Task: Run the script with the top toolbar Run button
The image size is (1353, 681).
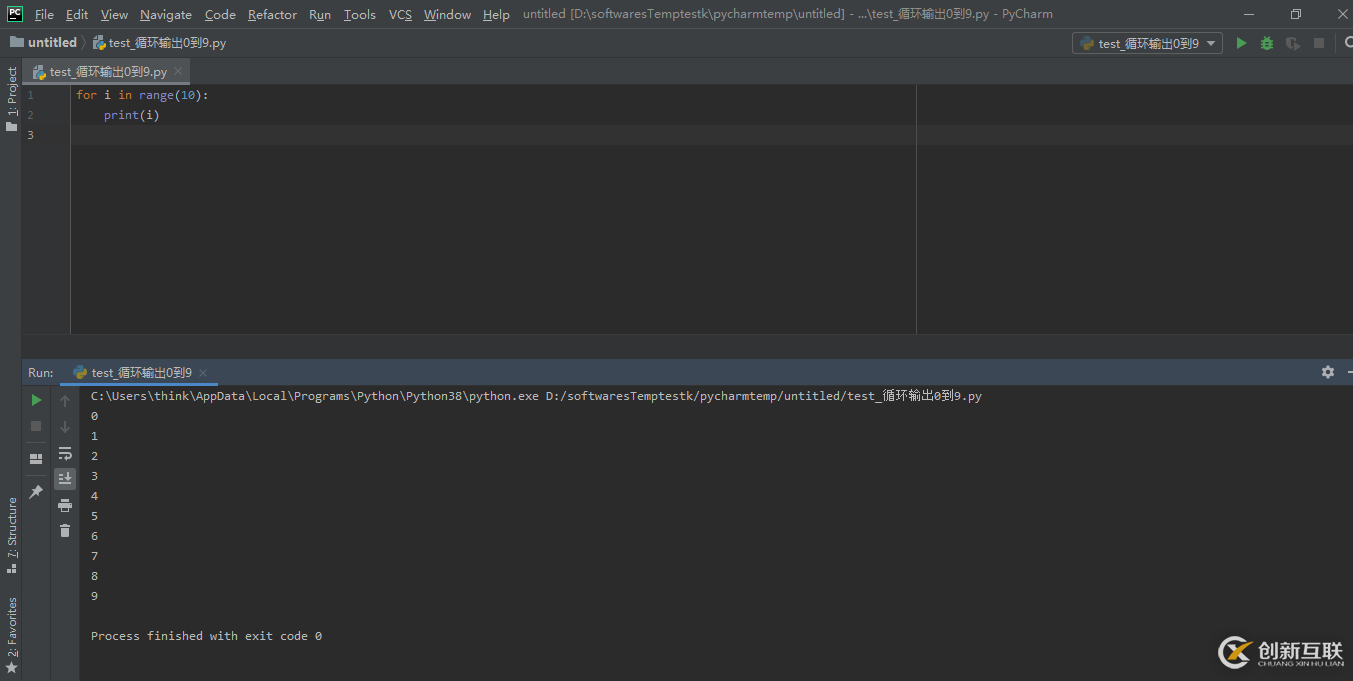Action: point(1241,43)
